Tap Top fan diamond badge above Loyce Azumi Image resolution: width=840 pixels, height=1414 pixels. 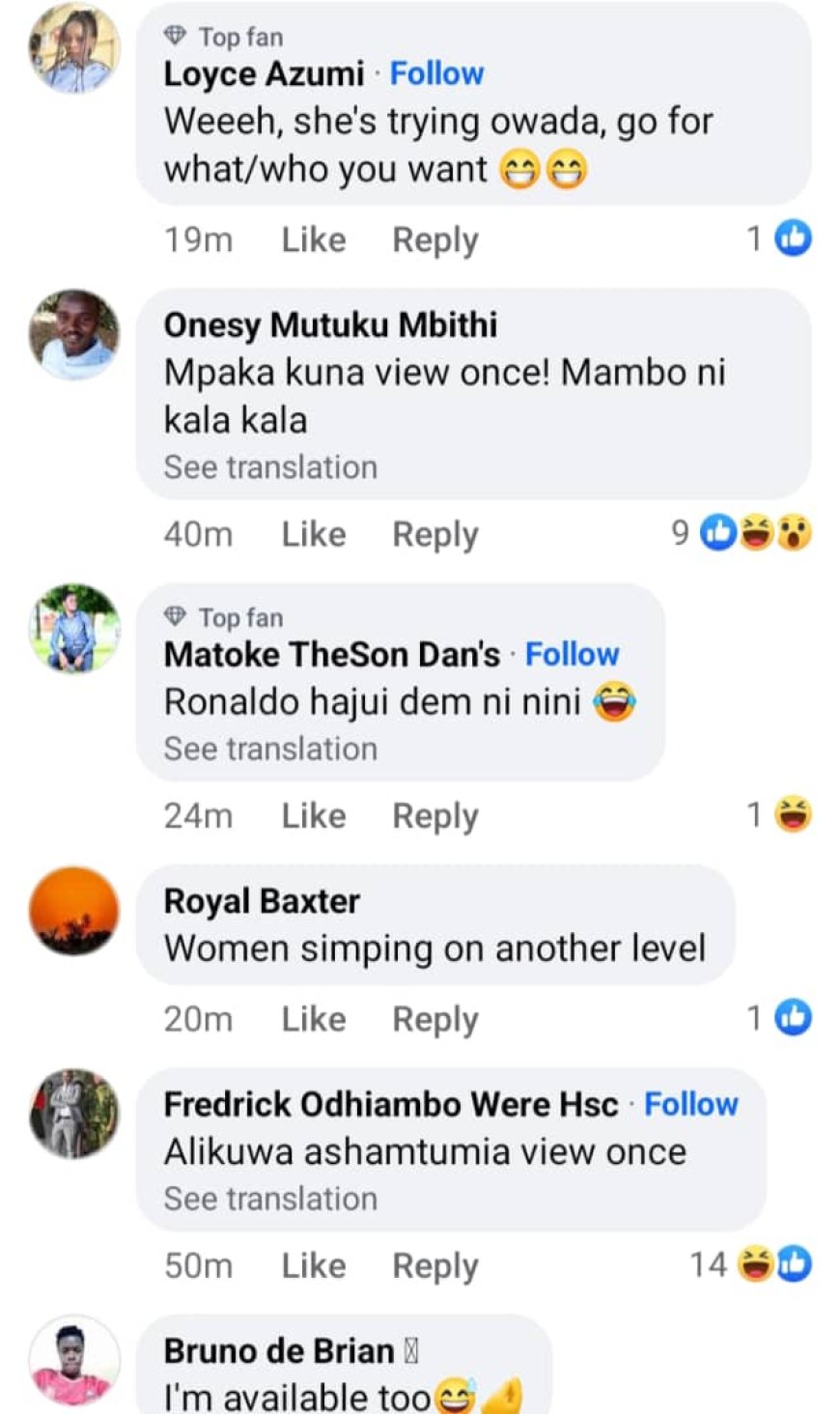tap(175, 37)
